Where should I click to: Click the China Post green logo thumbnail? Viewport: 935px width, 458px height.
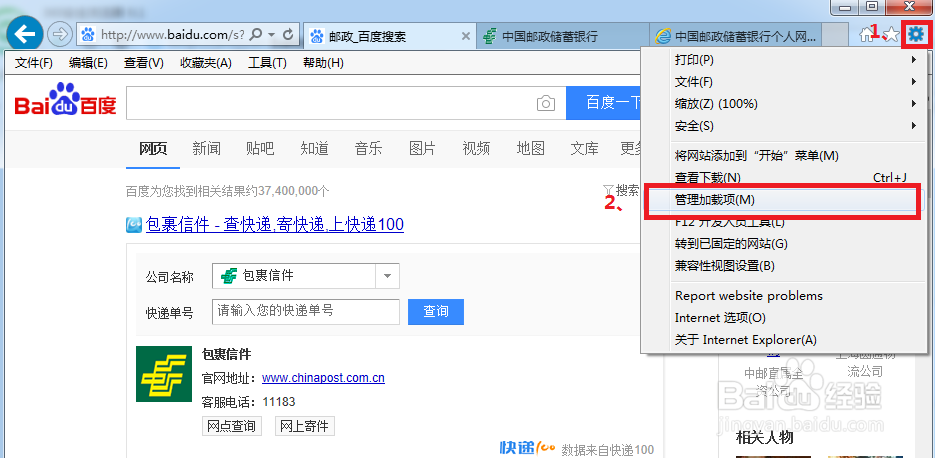pyautogui.click(x=164, y=374)
